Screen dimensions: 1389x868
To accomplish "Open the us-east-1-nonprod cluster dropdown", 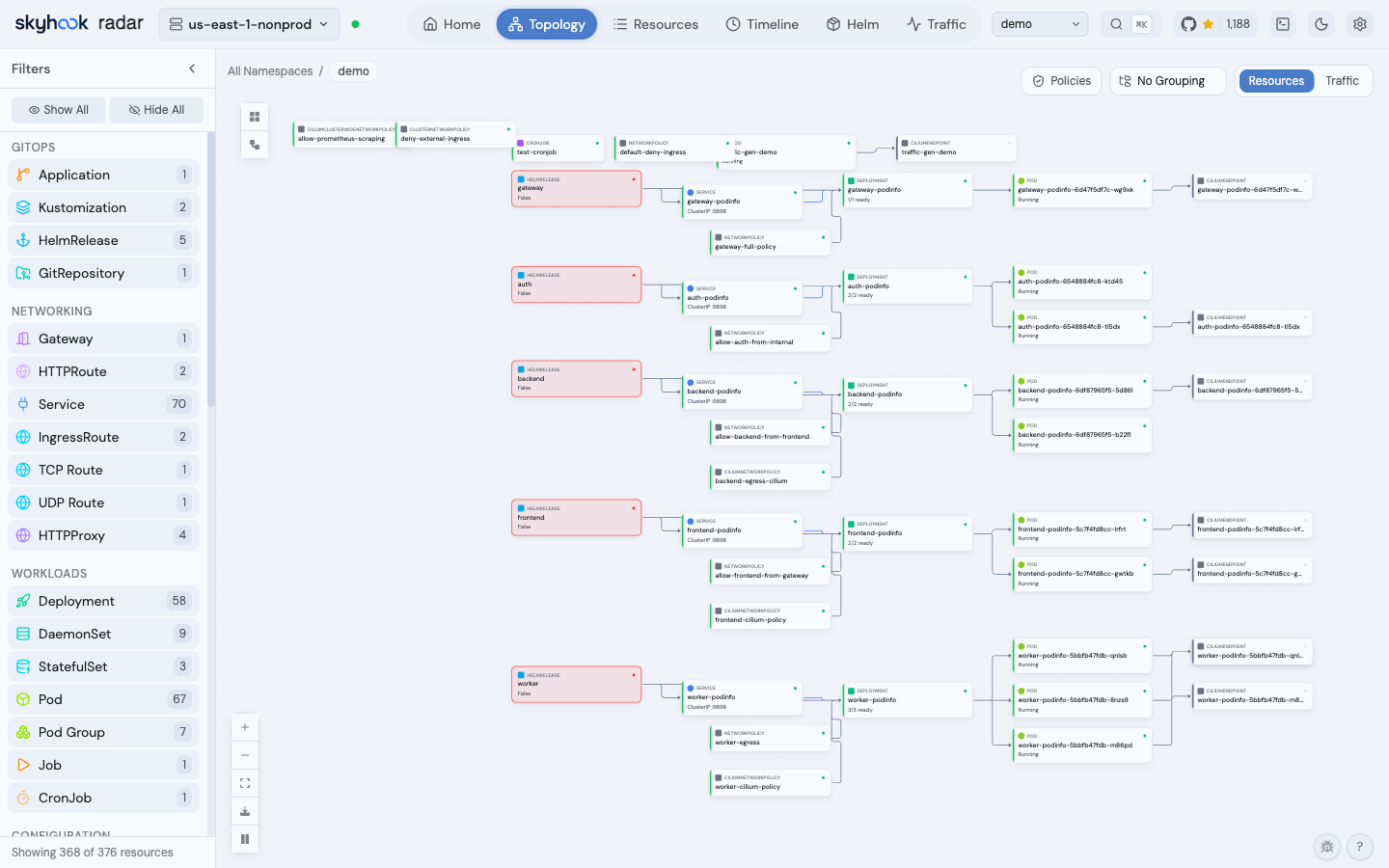I will pyautogui.click(x=249, y=24).
